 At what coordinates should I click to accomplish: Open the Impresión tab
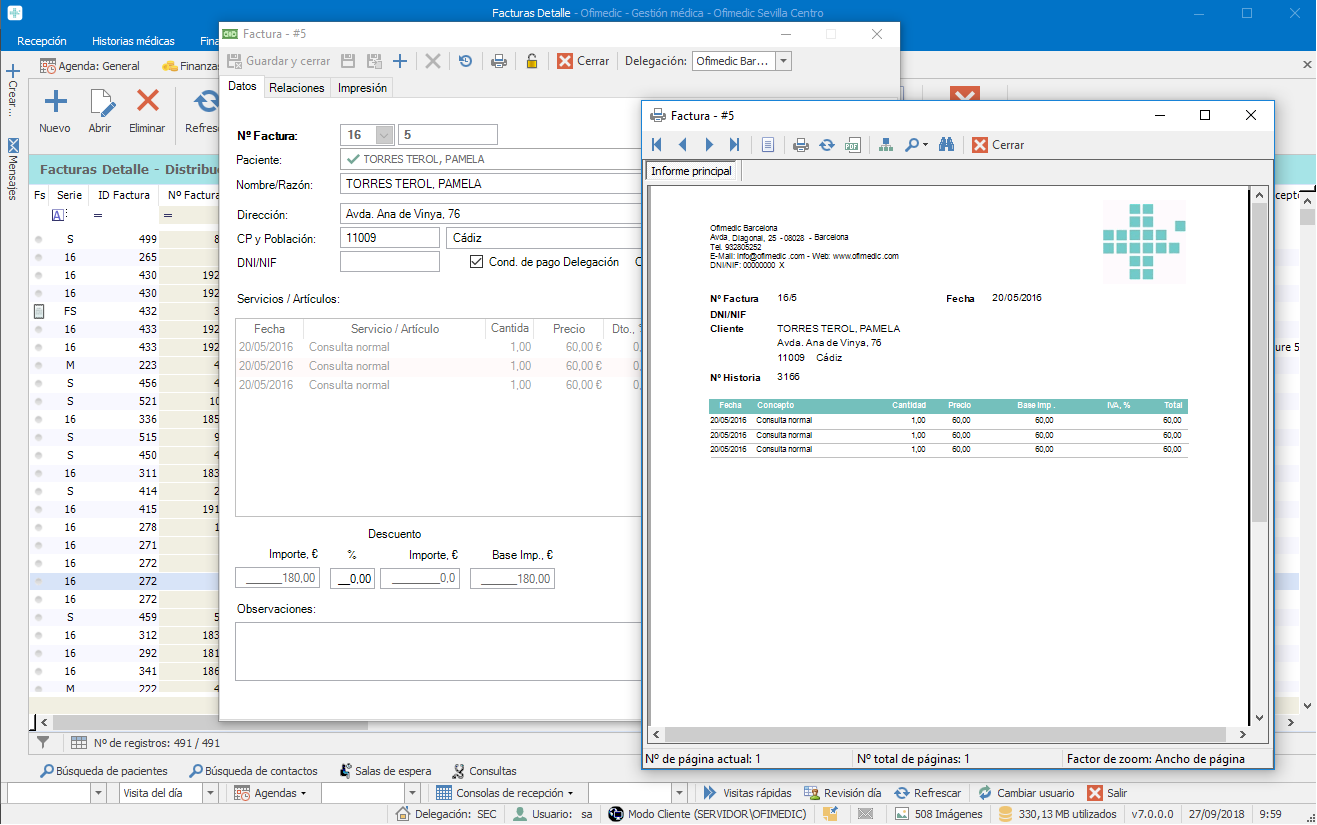coord(362,88)
